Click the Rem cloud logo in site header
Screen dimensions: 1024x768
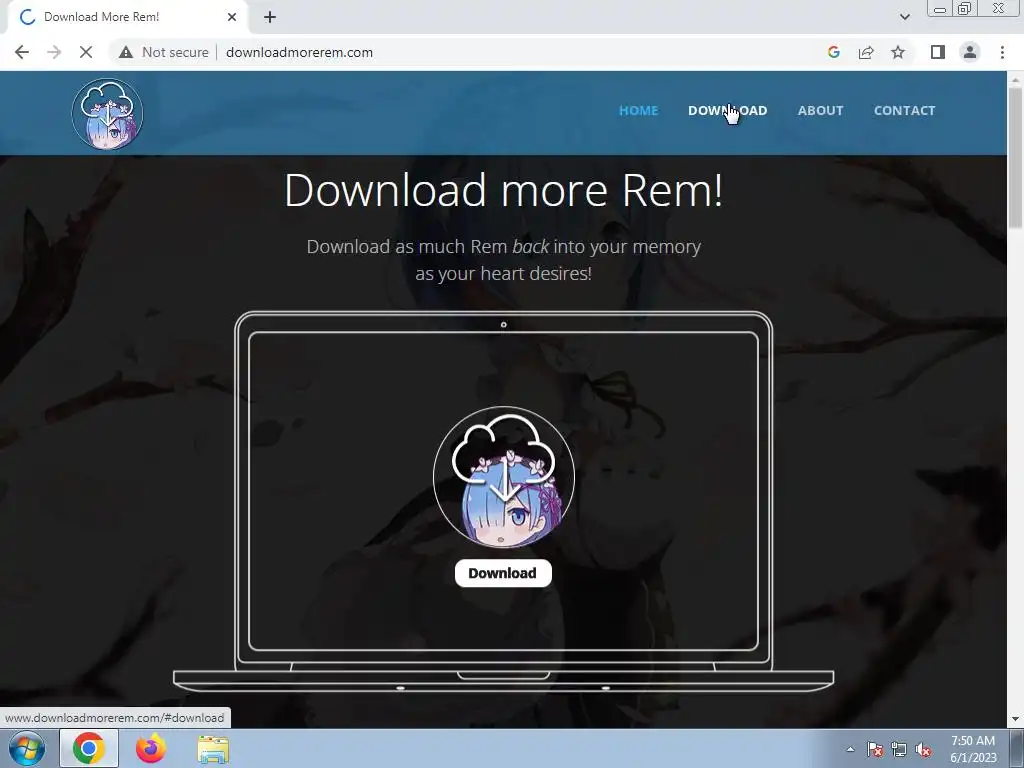click(107, 114)
